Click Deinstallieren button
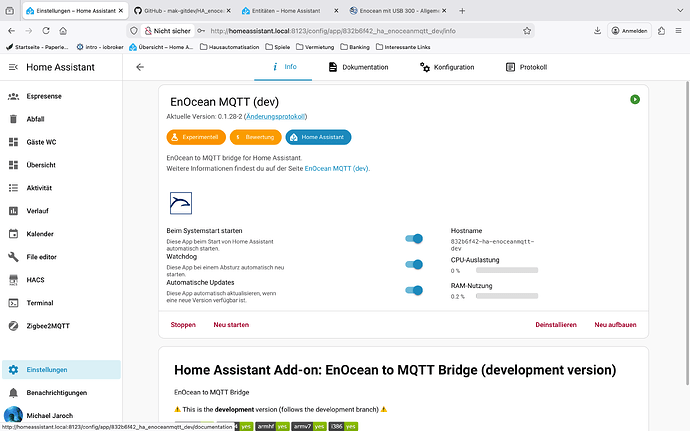This screenshot has height=431, width=690. (556, 325)
